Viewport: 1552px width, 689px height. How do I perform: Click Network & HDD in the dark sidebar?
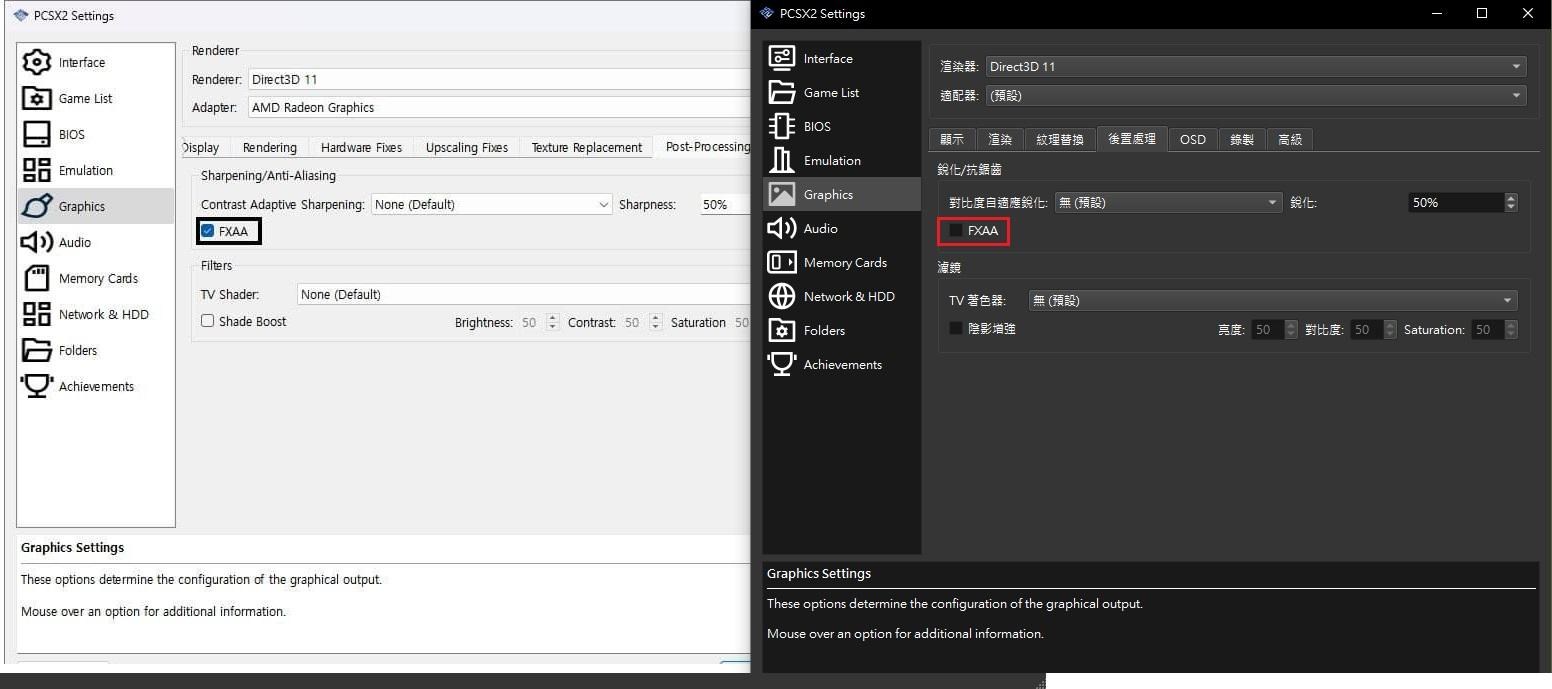click(x=848, y=296)
